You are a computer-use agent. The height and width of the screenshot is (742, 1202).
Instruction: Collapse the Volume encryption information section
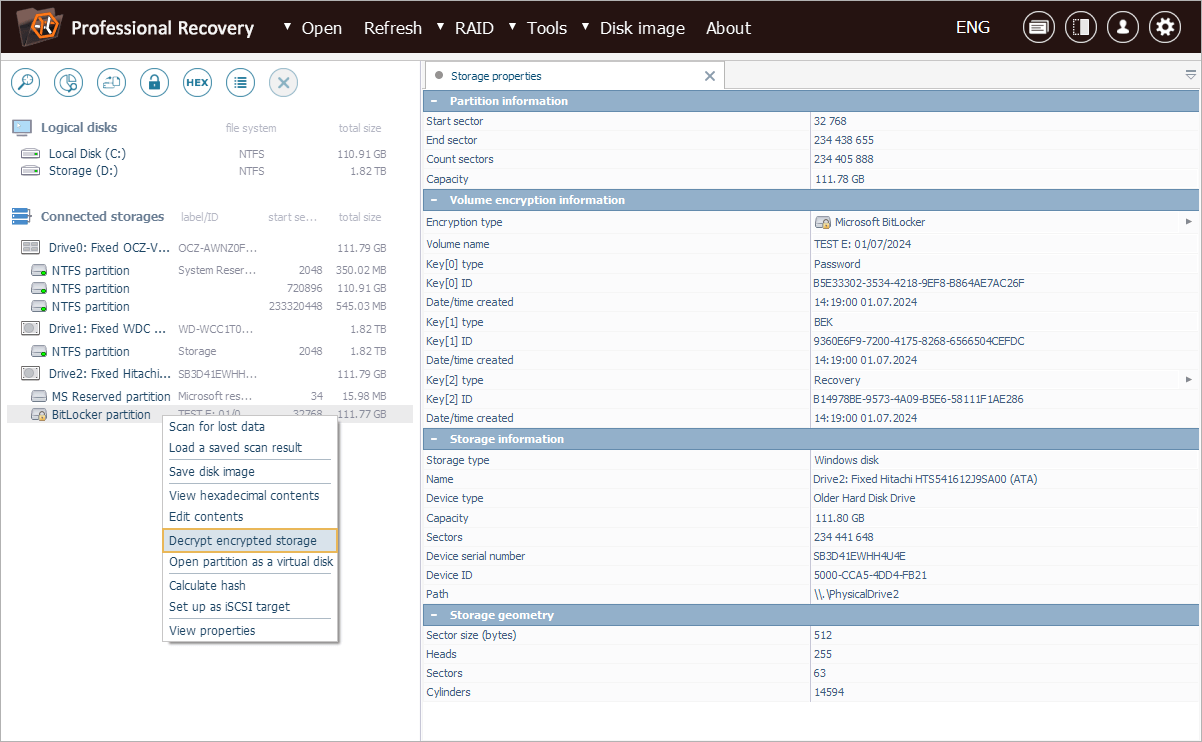point(434,200)
